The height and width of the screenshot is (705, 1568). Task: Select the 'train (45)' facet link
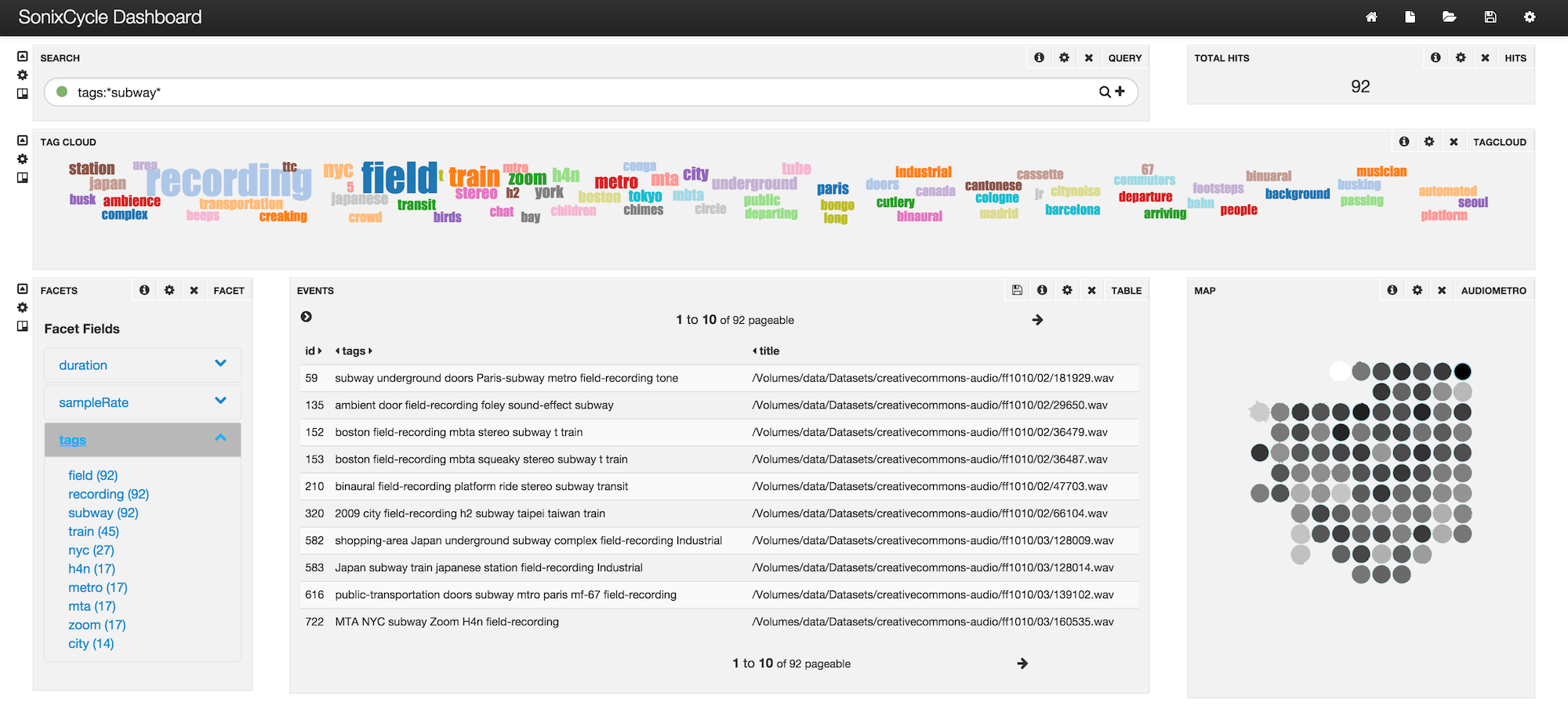93,532
